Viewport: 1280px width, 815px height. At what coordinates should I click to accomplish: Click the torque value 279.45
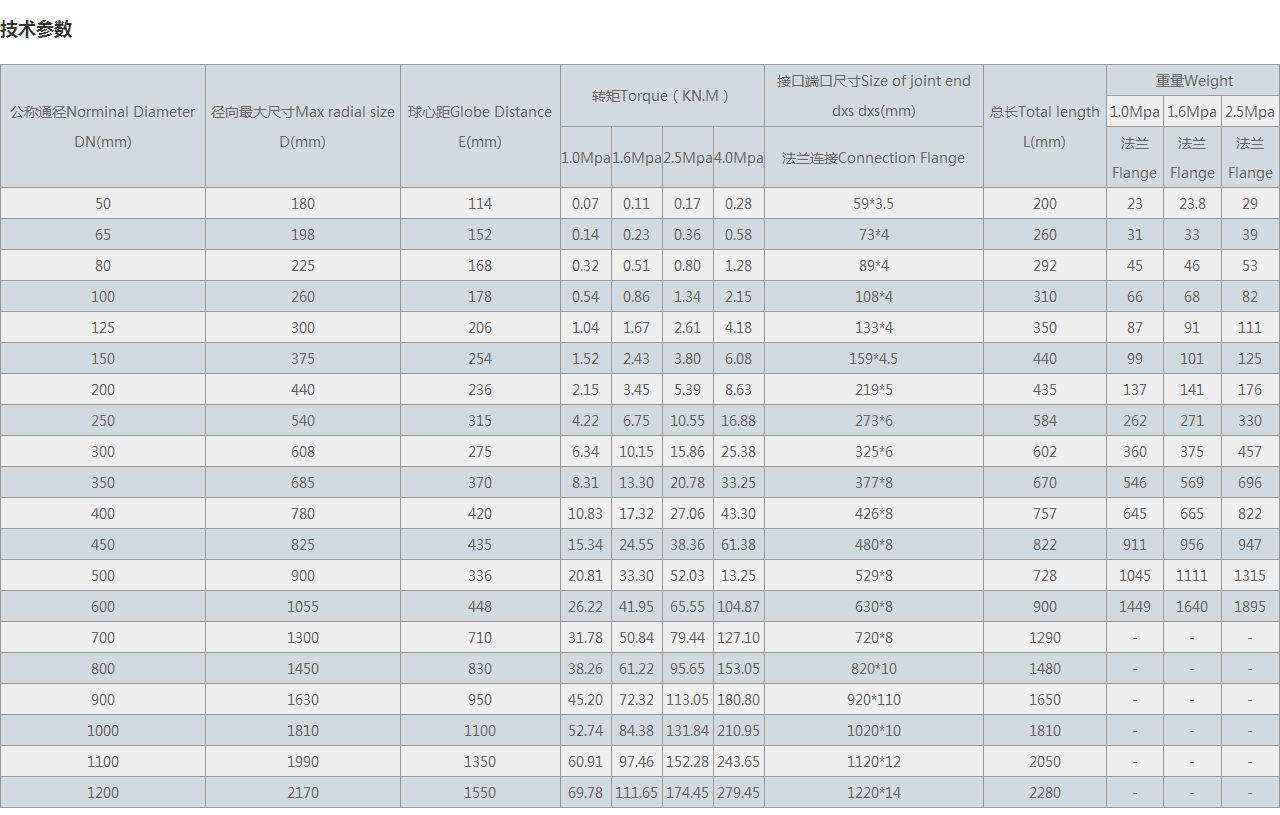point(739,793)
